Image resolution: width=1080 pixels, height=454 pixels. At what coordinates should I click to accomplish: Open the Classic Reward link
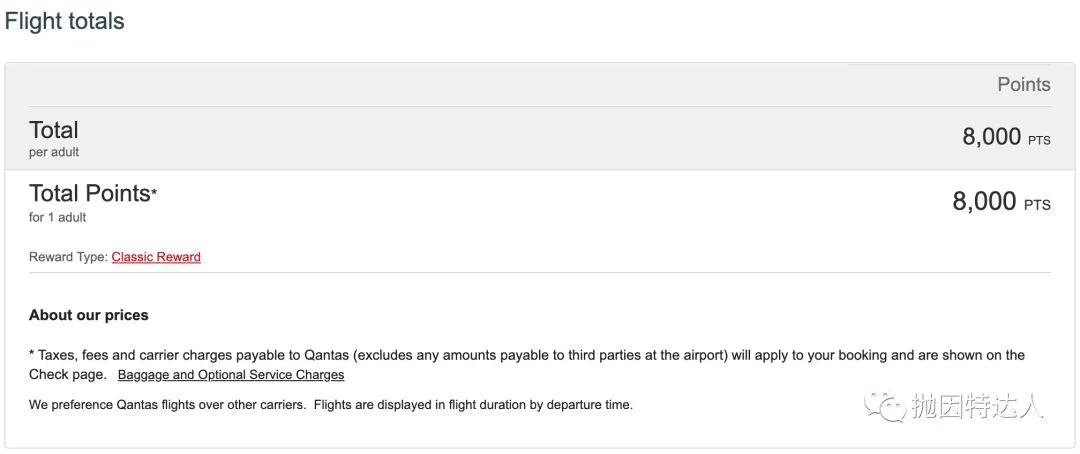point(156,257)
